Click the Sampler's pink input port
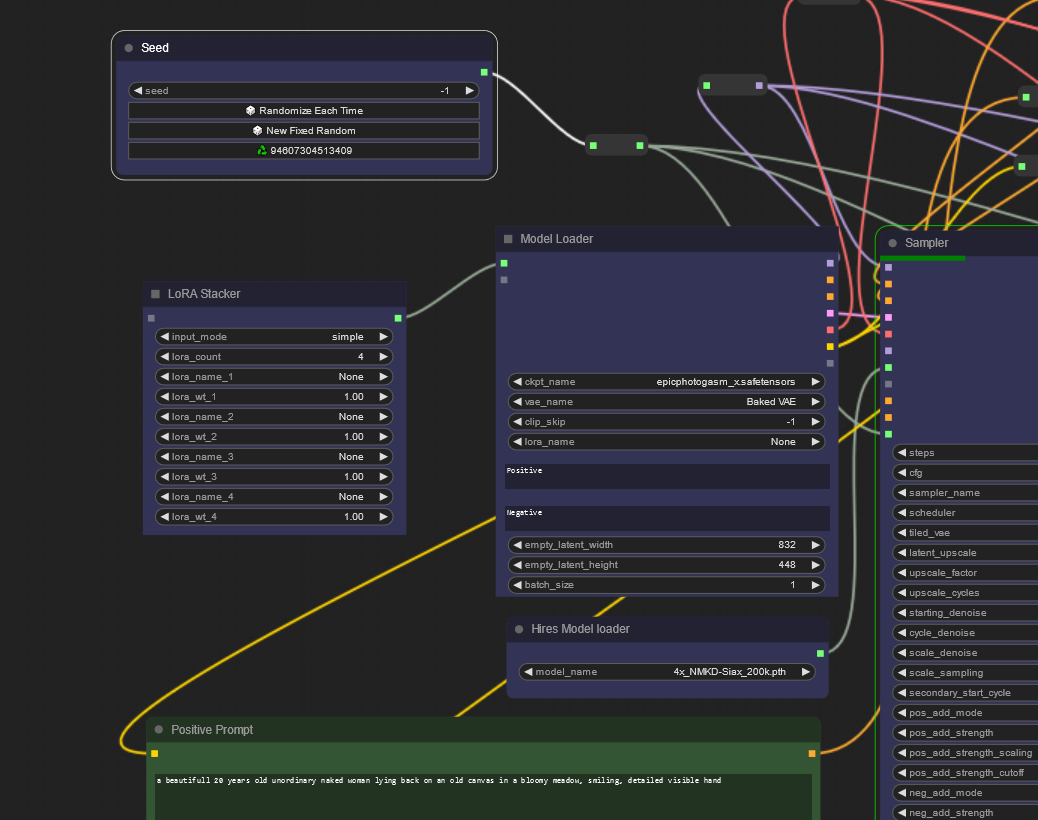The width and height of the screenshot is (1038, 820). coord(888,318)
